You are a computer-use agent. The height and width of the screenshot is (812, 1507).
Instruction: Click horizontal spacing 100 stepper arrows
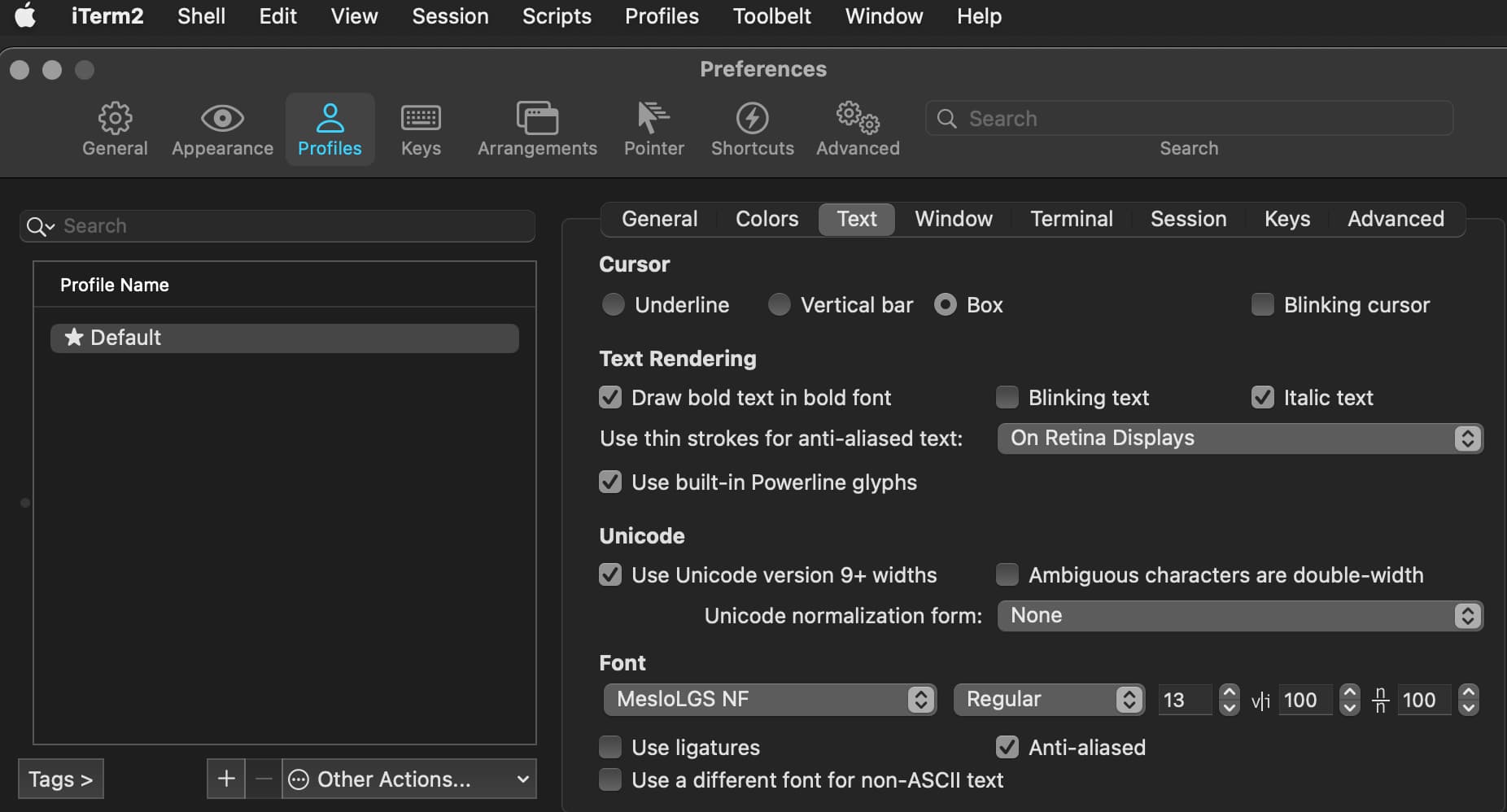1350,700
